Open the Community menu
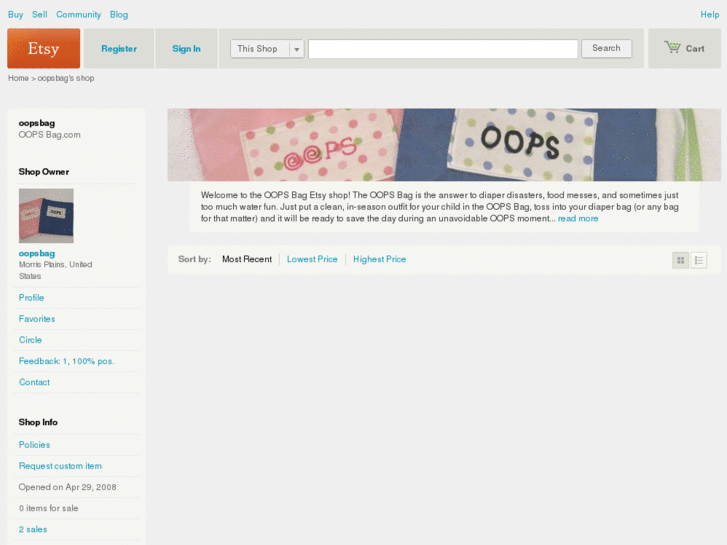Image resolution: width=727 pixels, height=545 pixels. coord(78,15)
